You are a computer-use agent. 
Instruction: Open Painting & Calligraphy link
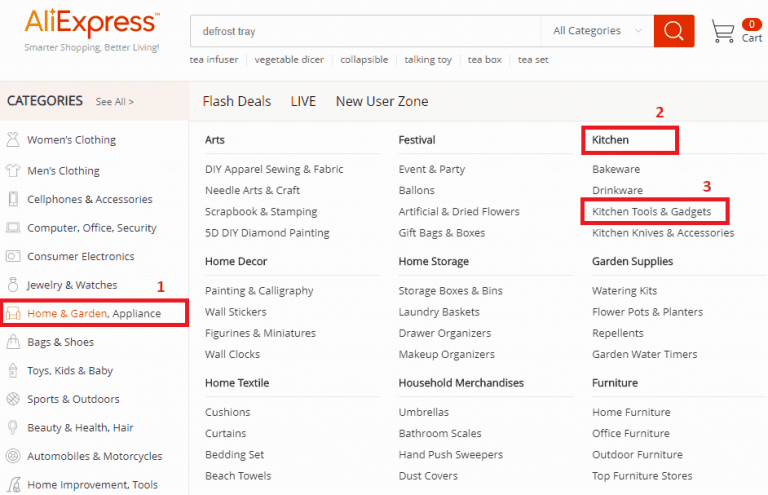pos(259,291)
